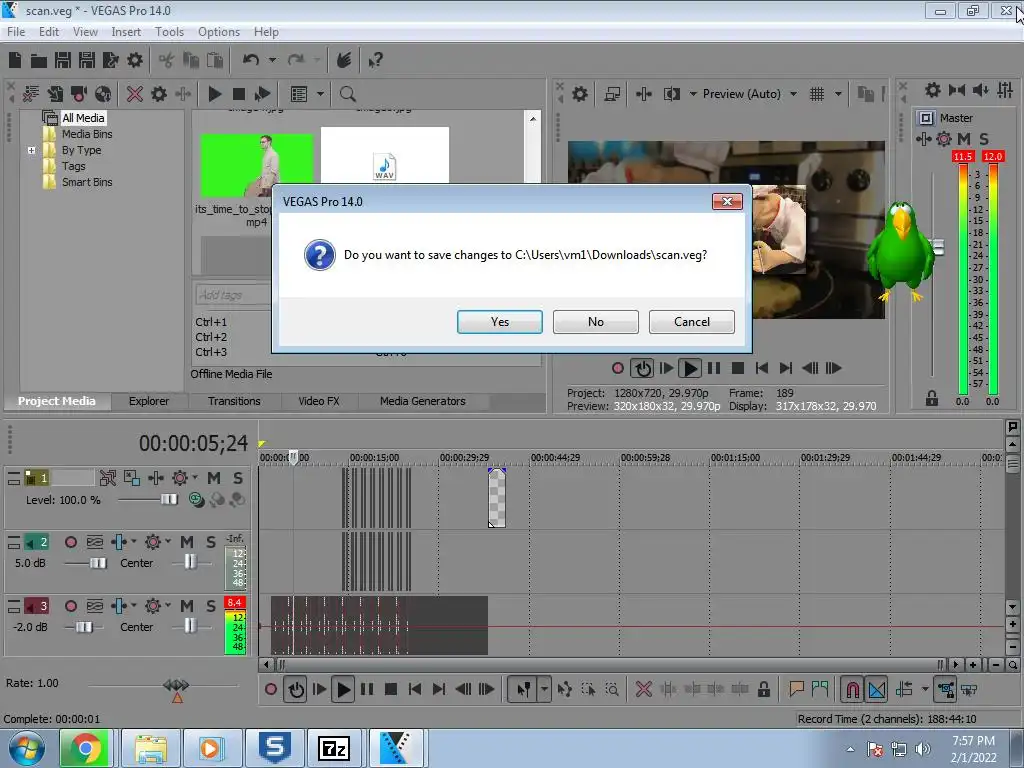The width and height of the screenshot is (1024, 768).
Task: Open the Overlays grid dropdown arrow
Action: (839, 94)
